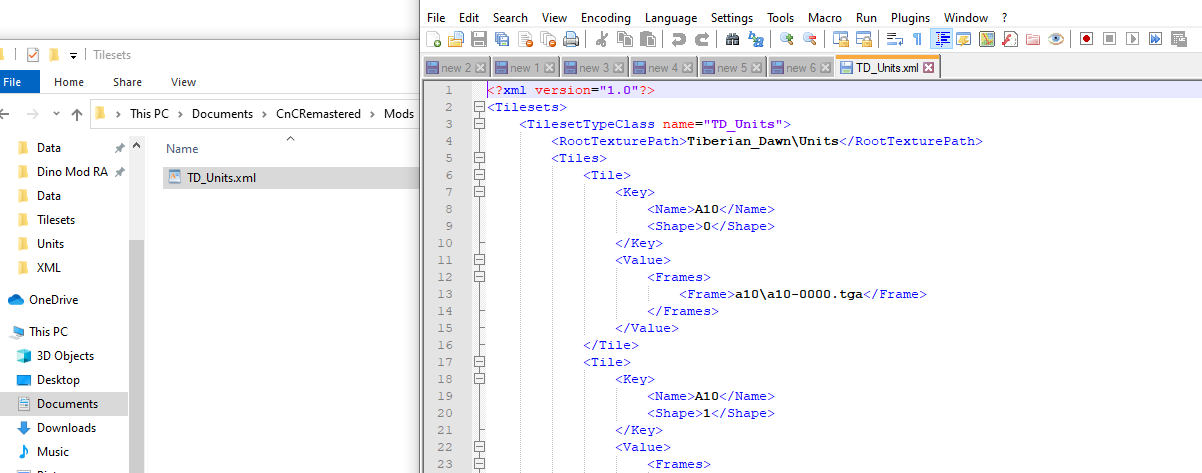Select OneDrive in navigation pane
Viewport: 1202px width, 473px height.
pyautogui.click(x=52, y=300)
